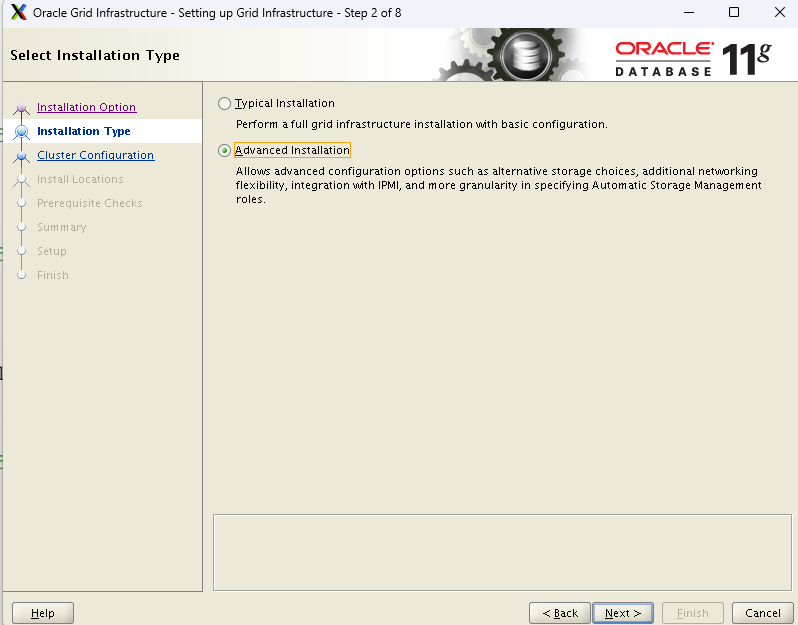Click the Select Installation Type heading

click(x=95, y=55)
